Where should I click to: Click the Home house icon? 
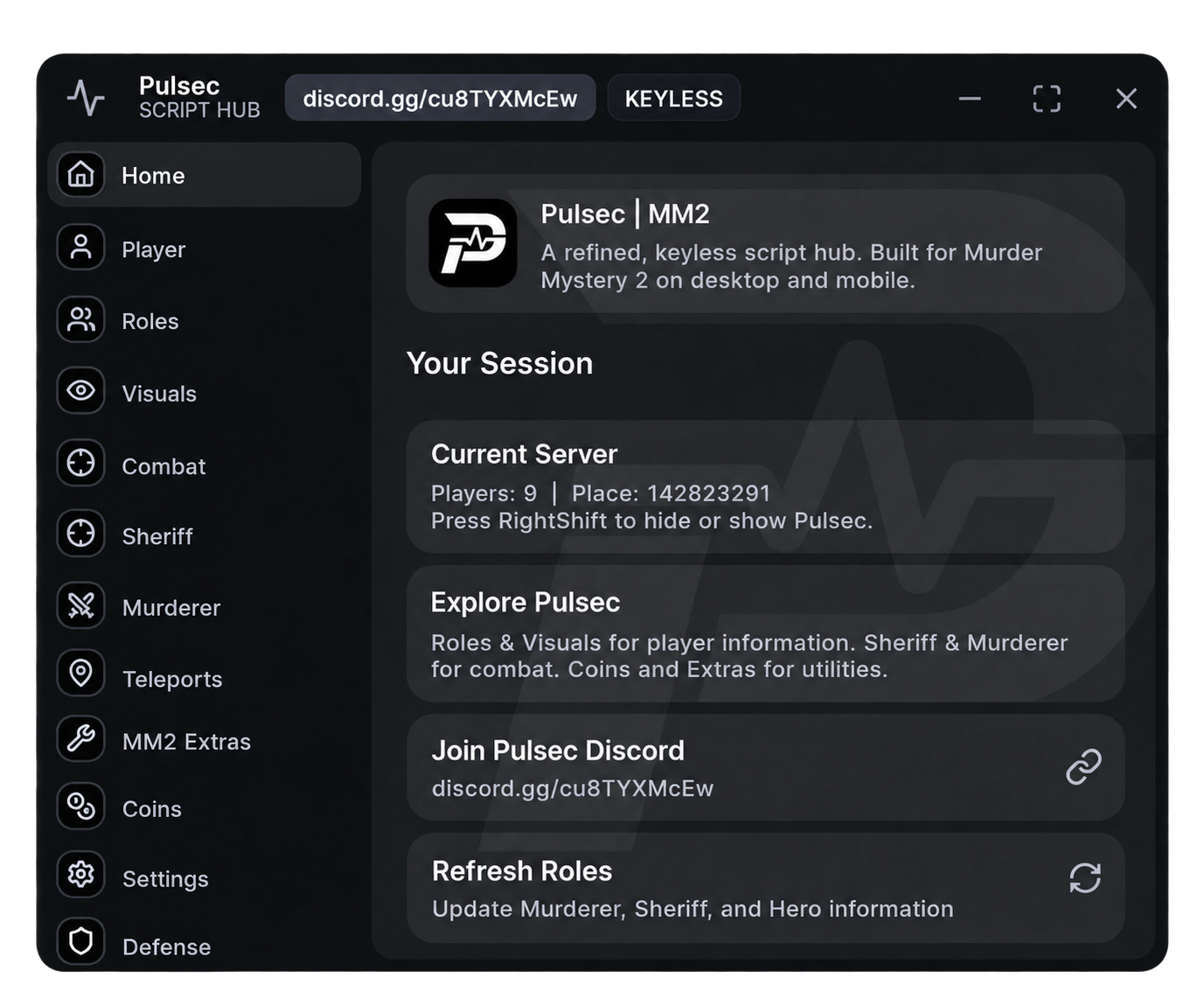click(81, 174)
